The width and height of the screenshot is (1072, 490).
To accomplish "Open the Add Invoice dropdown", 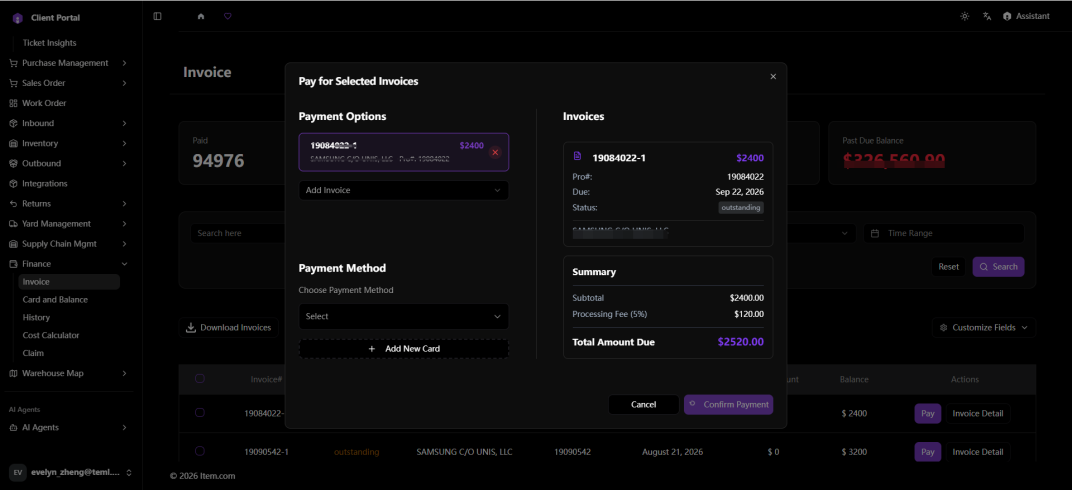I will (x=403, y=190).
